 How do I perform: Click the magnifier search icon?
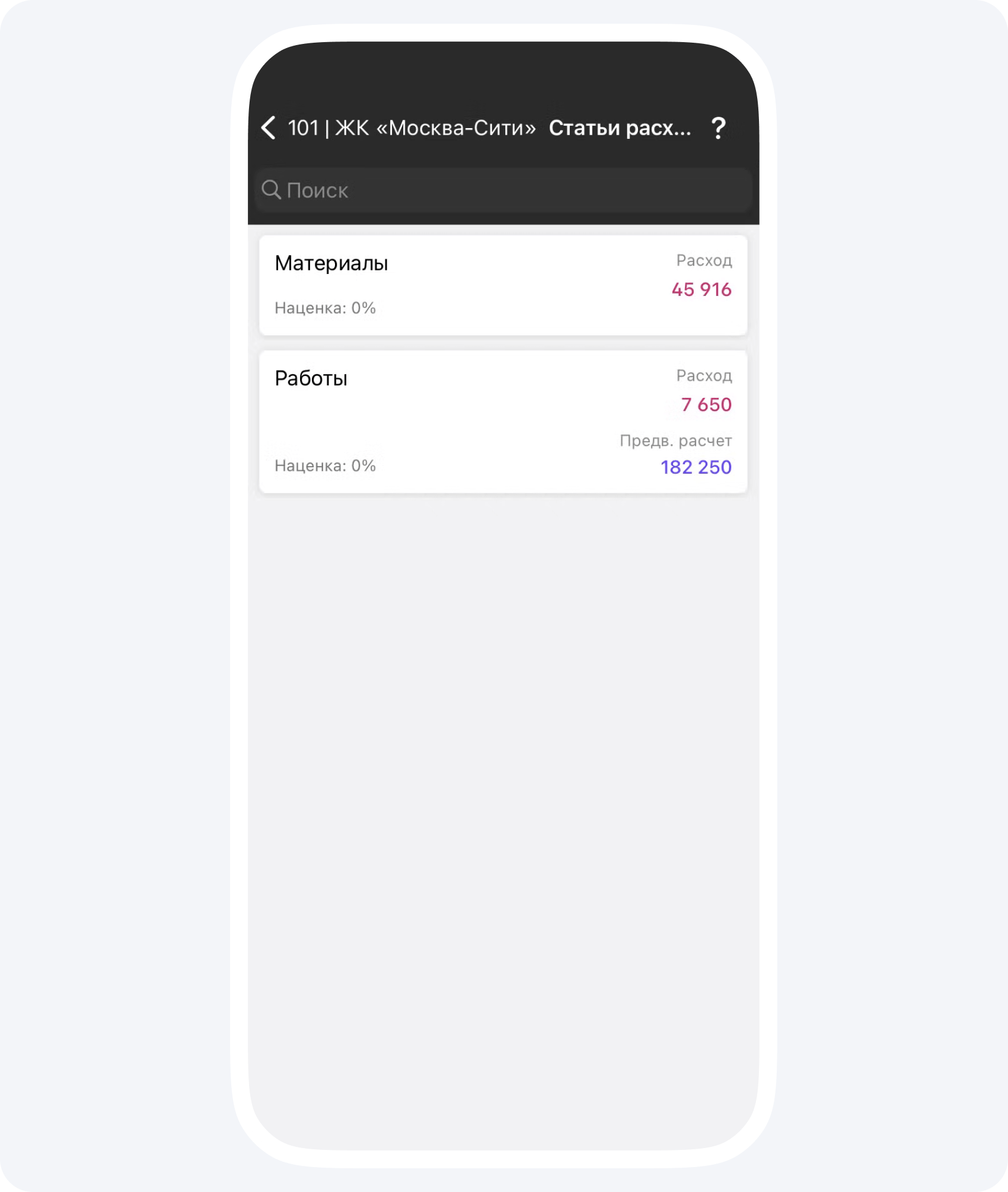pos(271,190)
